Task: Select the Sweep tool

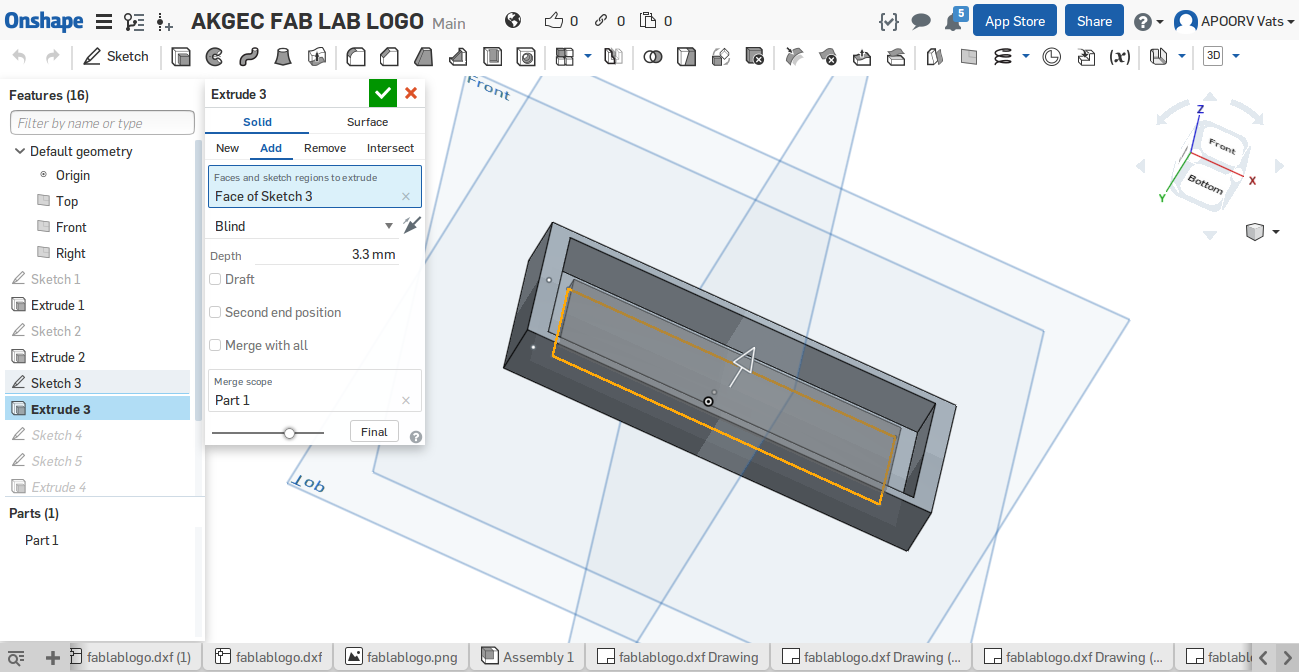Action: (249, 57)
